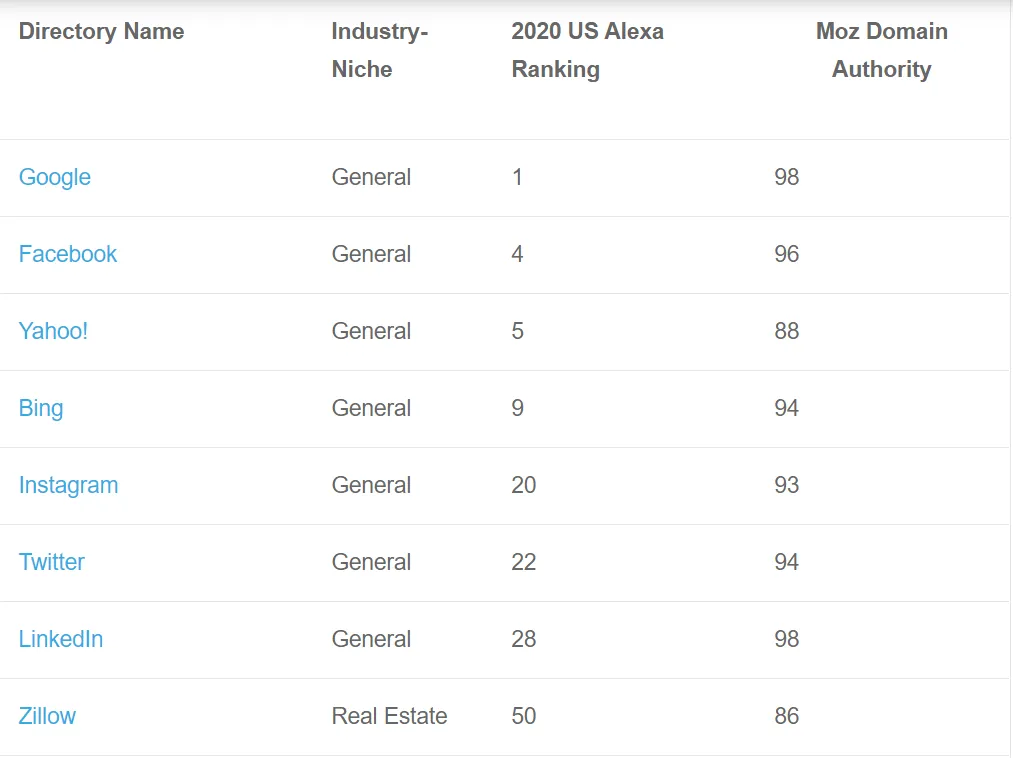The width and height of the screenshot is (1013, 758).
Task: Click Facebook's domain authority value 96
Action: [787, 254]
